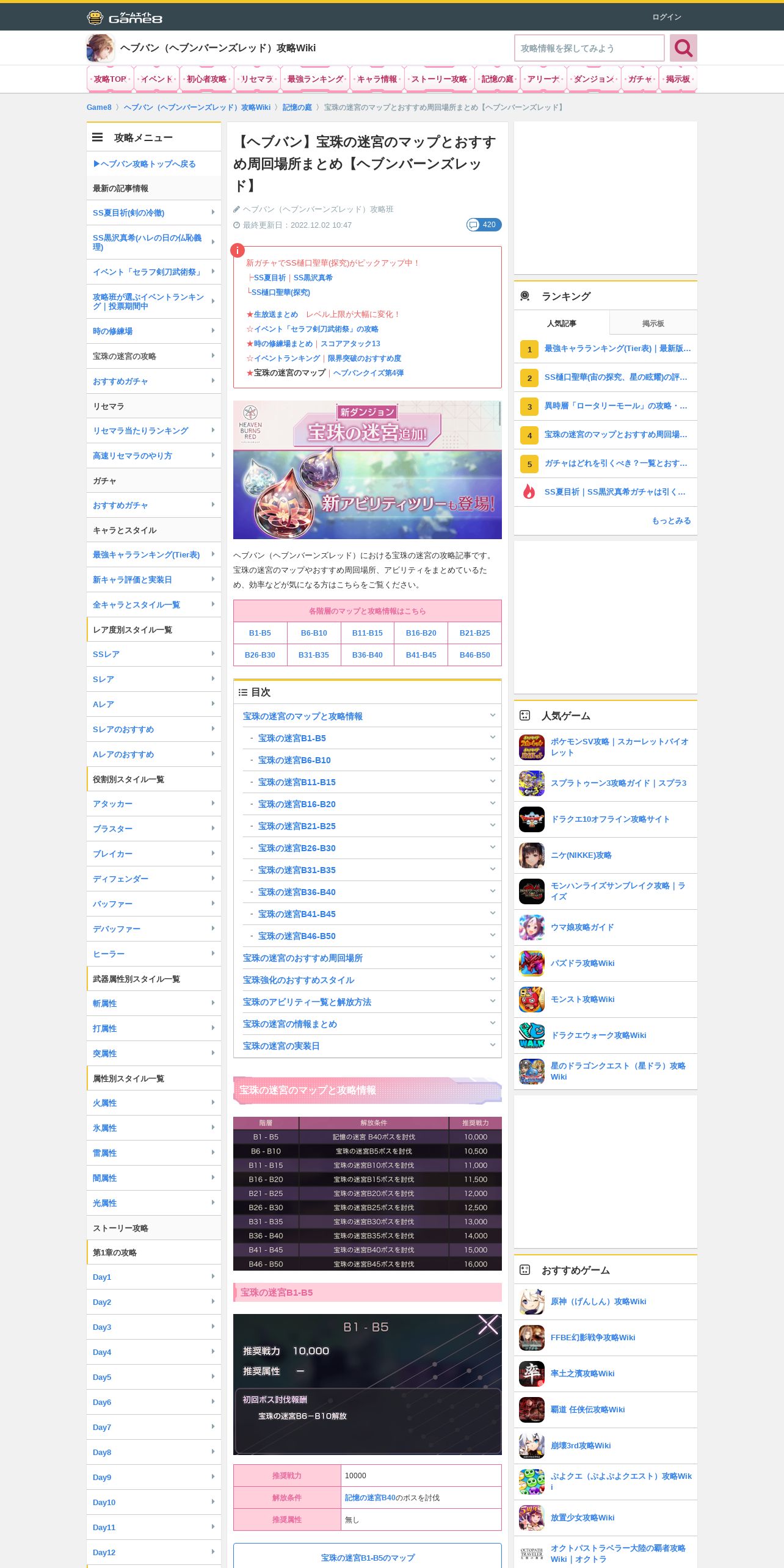Open the スプラトゥーン3 game icon
Image resolution: width=784 pixels, height=1568 pixels.
(532, 783)
